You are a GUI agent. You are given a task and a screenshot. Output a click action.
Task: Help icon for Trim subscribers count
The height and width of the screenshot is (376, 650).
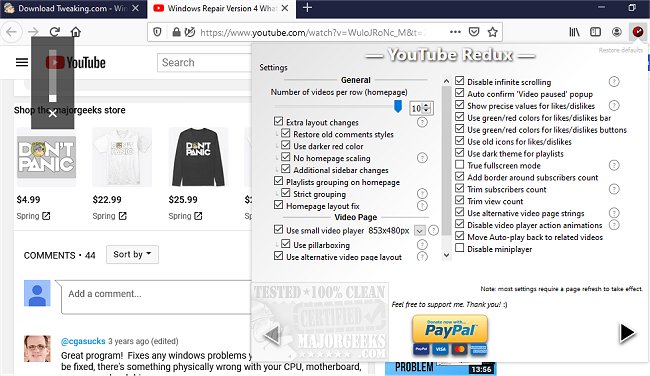[x=614, y=189]
